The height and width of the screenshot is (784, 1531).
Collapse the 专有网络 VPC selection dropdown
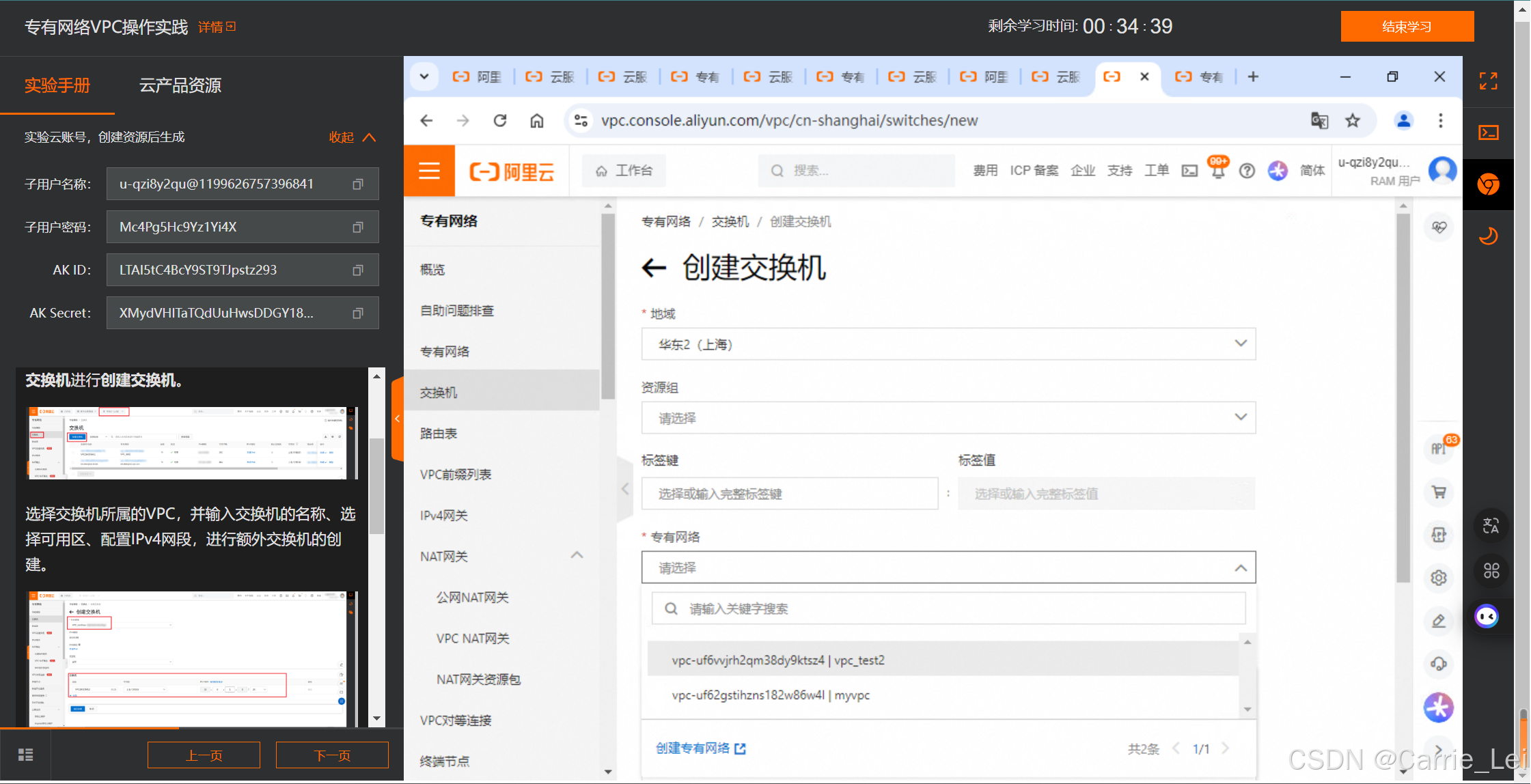click(948, 568)
